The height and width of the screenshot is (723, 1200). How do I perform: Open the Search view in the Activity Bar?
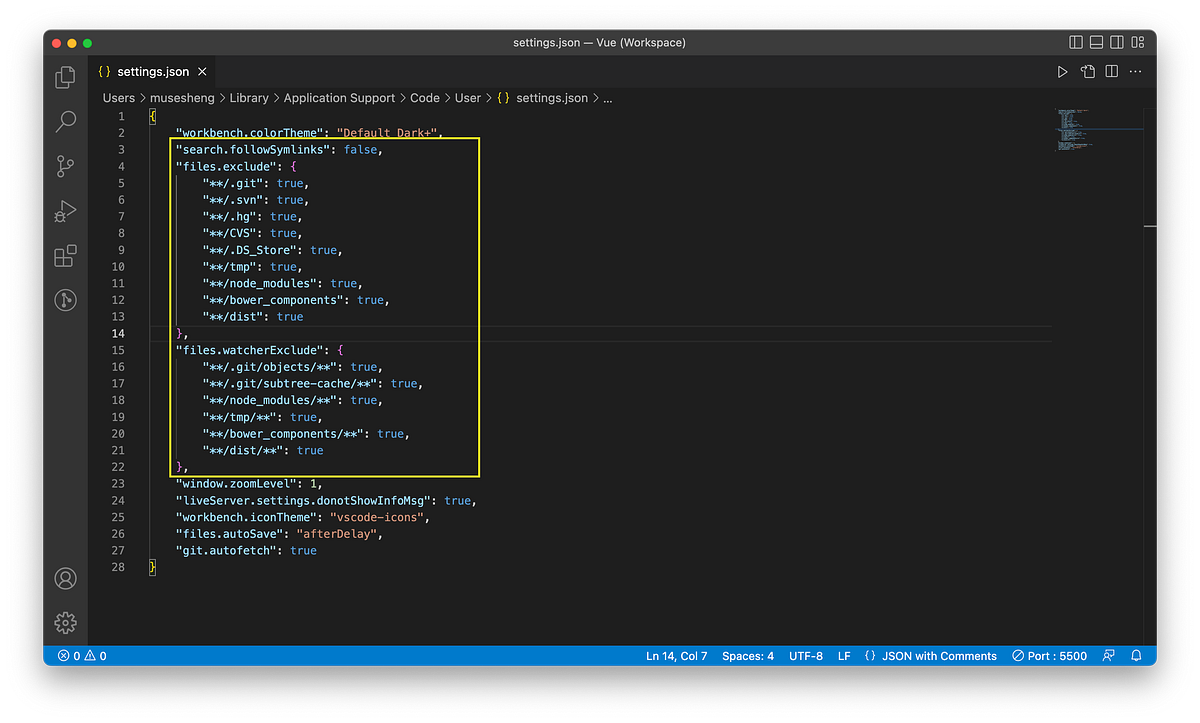tap(65, 121)
